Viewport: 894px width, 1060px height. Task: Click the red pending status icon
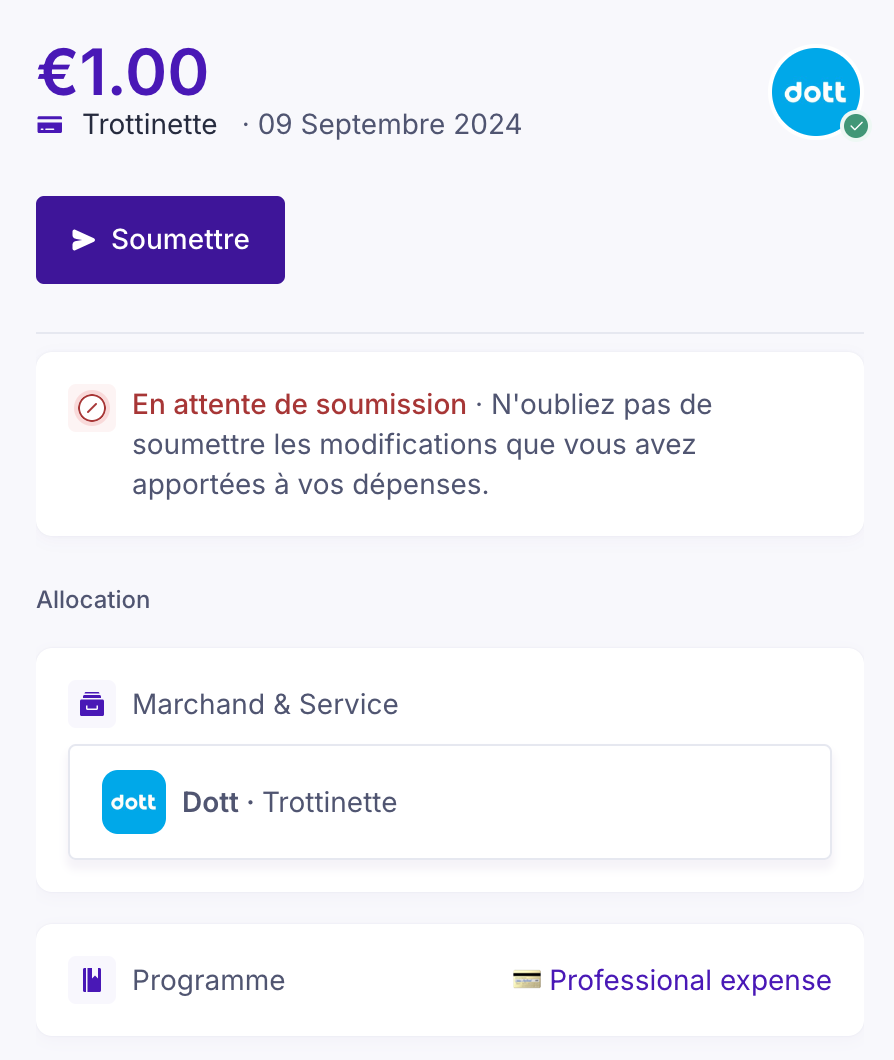[x=92, y=408]
